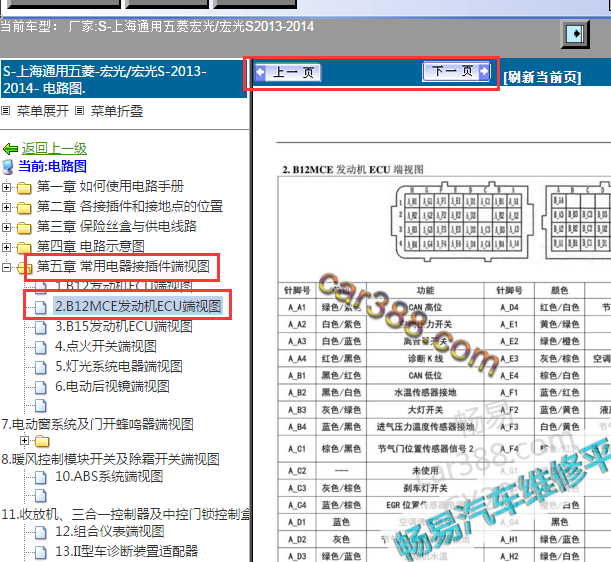
Task: Click table cell 红色/白色 for A_D4
Action: [x=560, y=308]
